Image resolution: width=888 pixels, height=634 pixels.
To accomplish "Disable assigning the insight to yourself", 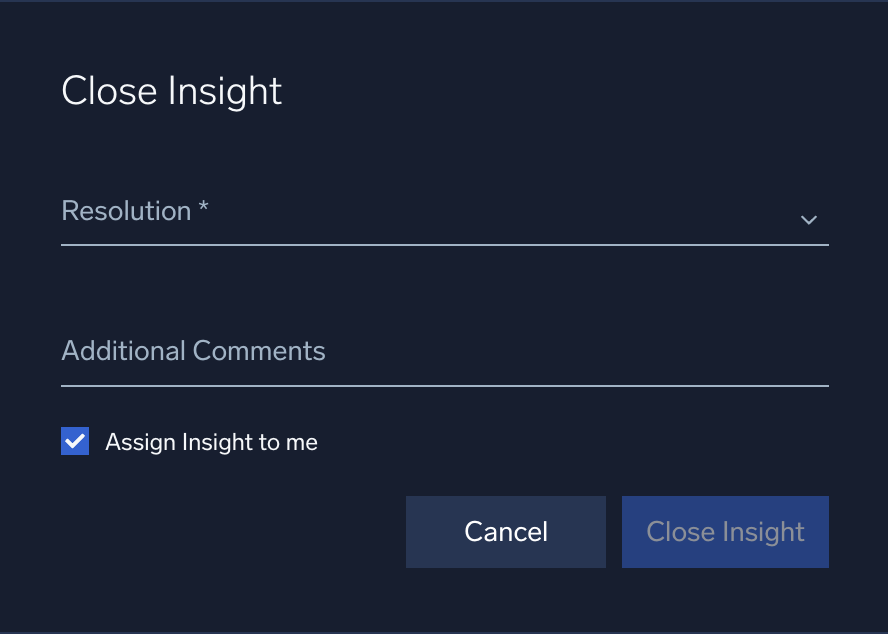I will tap(75, 440).
